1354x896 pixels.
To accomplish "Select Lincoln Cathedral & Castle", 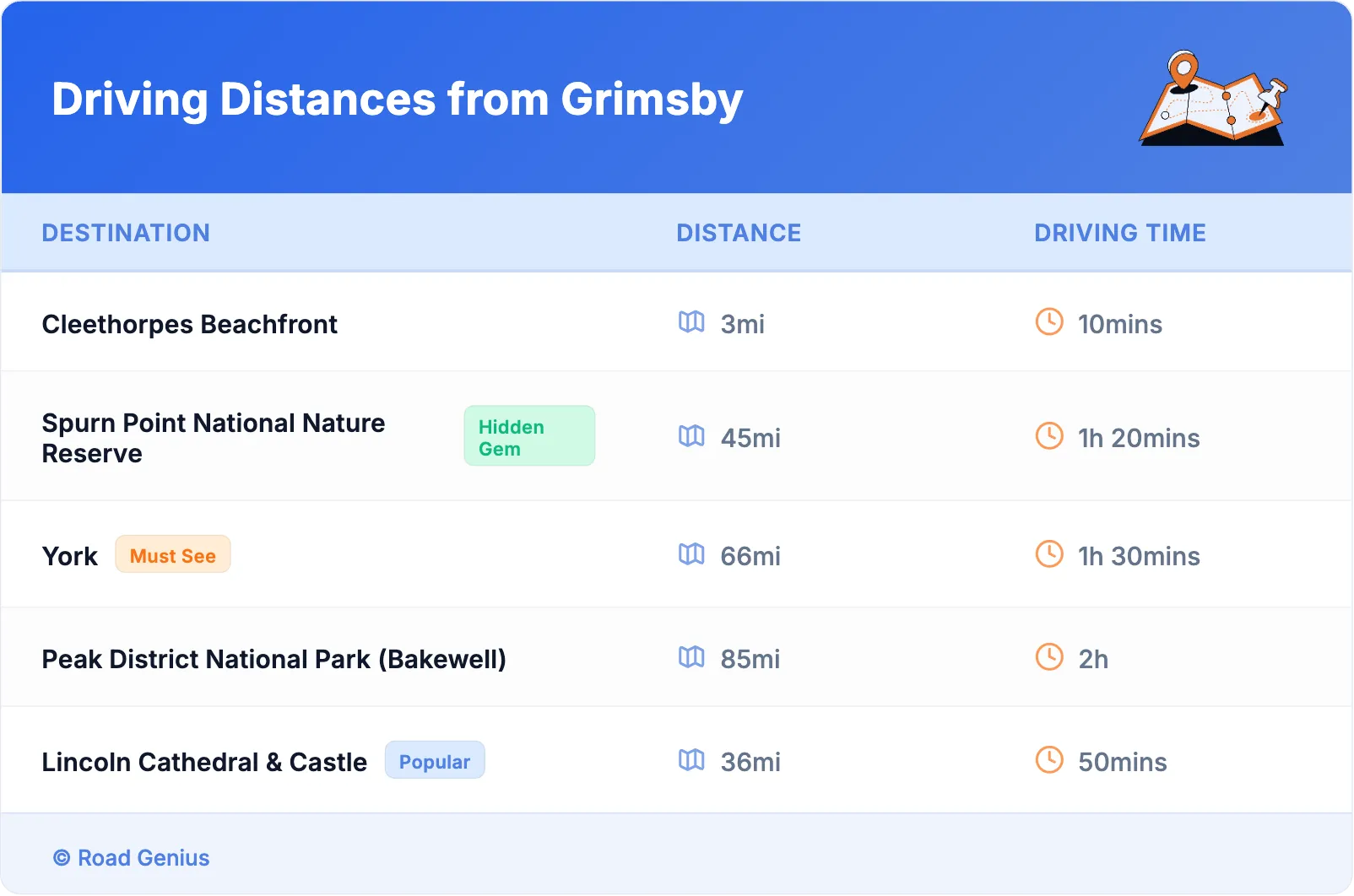I will pyautogui.click(x=205, y=762).
